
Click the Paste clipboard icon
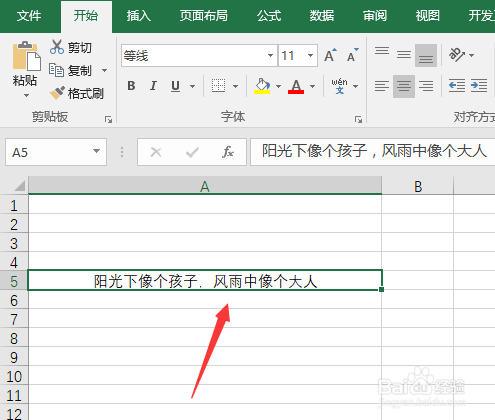(x=26, y=56)
